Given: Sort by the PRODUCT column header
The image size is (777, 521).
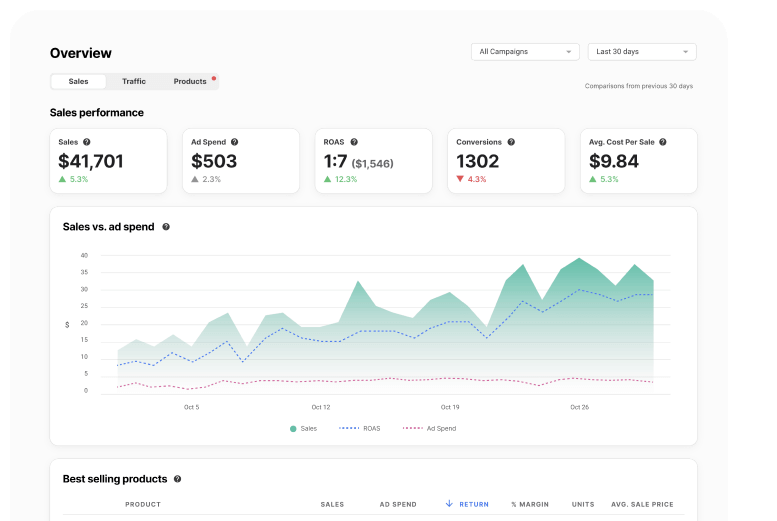Looking at the screenshot, I should [x=143, y=504].
